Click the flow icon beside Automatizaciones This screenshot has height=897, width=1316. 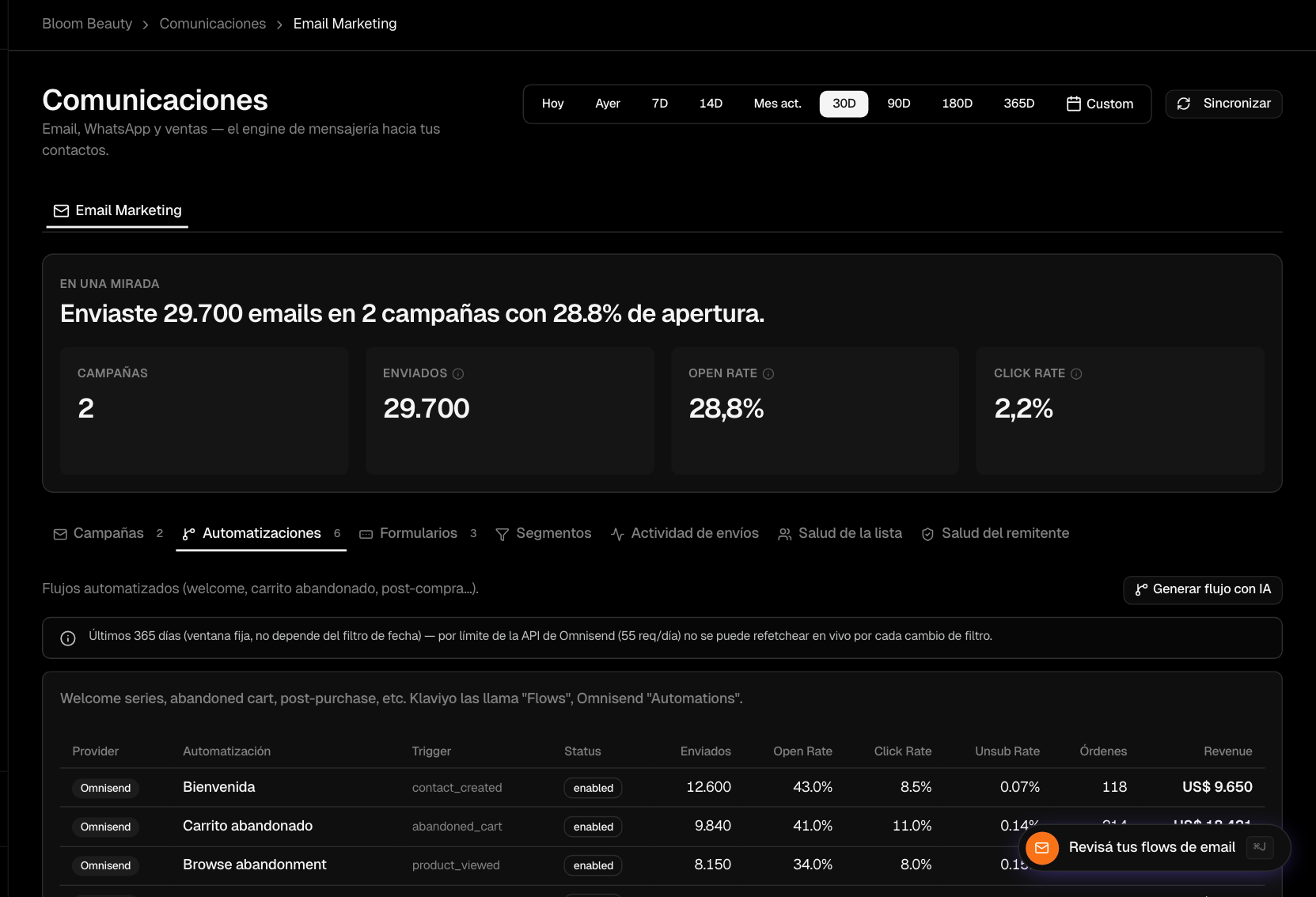coord(188,535)
